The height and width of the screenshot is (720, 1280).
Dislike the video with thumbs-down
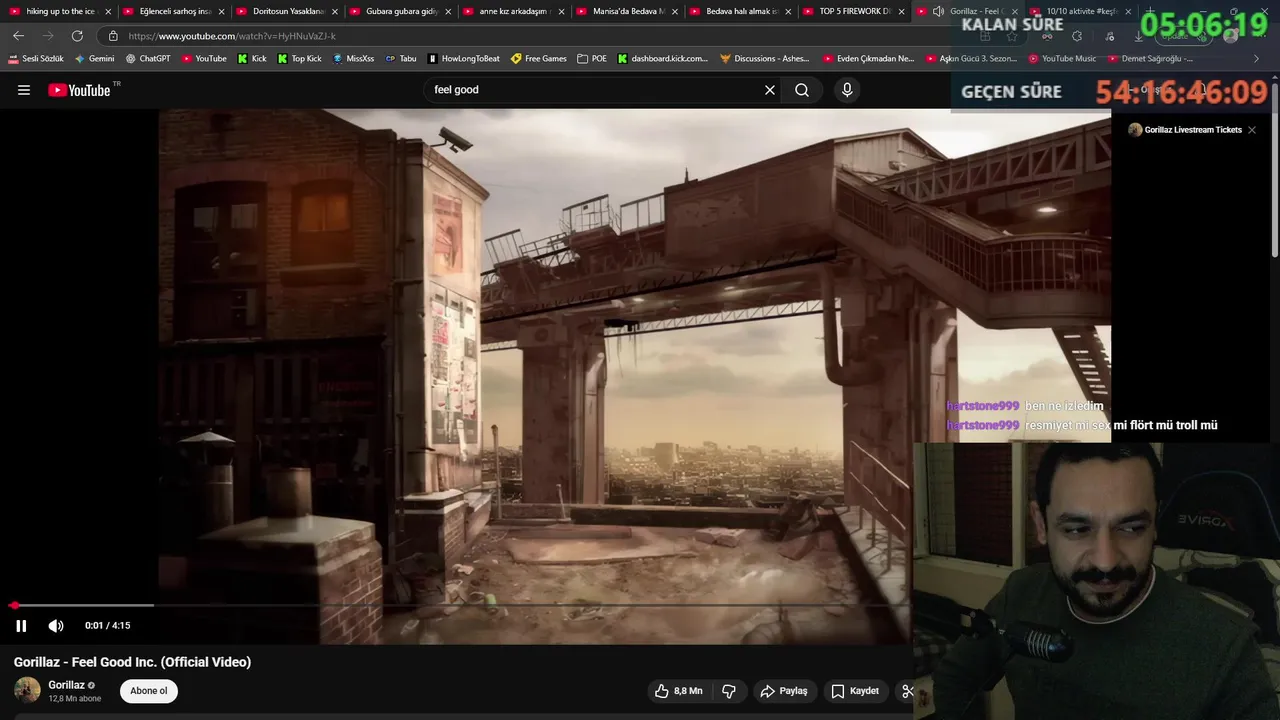point(729,691)
